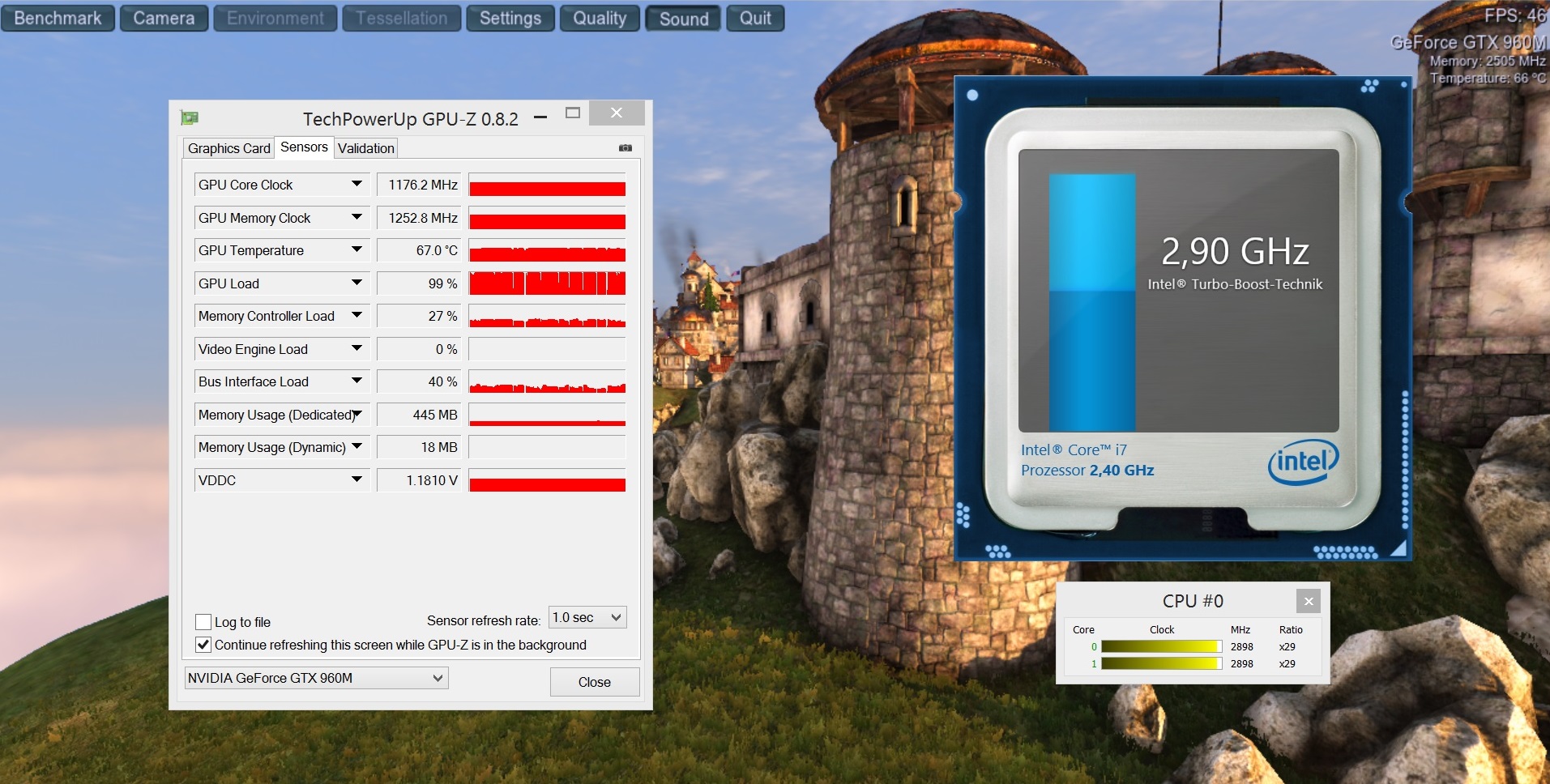Click the Memory Controller Load graph
Viewport: 1550px width, 784px height.
(x=547, y=316)
